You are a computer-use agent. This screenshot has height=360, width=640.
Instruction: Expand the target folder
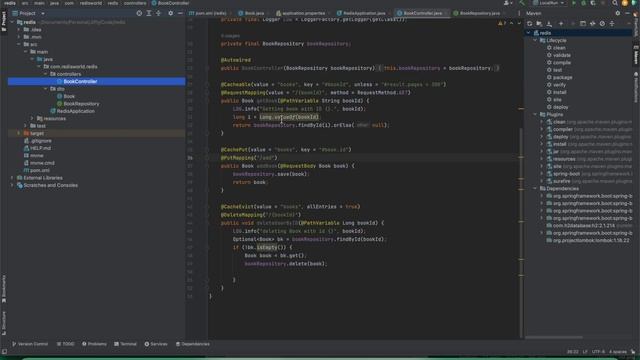(x=18, y=133)
